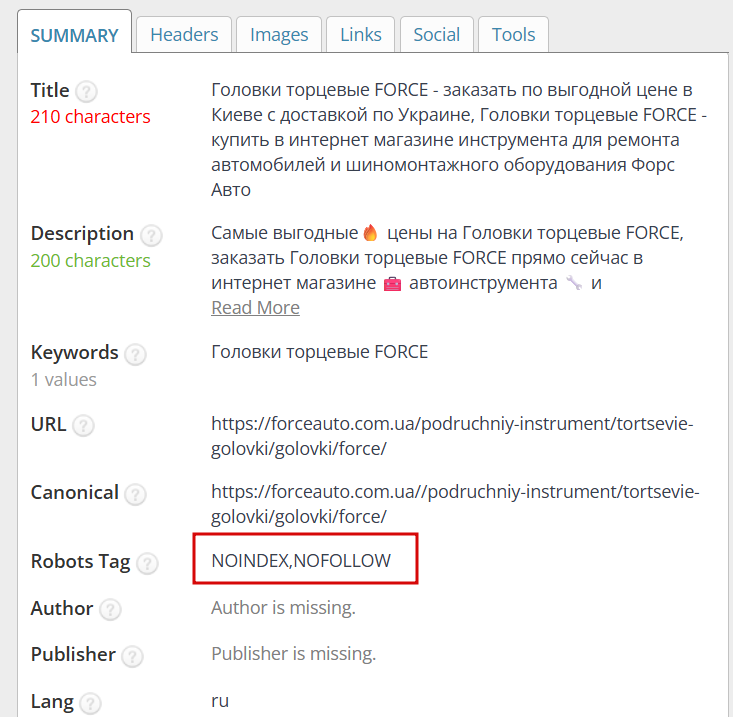Open the Tools tab
Viewport: 733px width, 717px height.
pos(513,35)
